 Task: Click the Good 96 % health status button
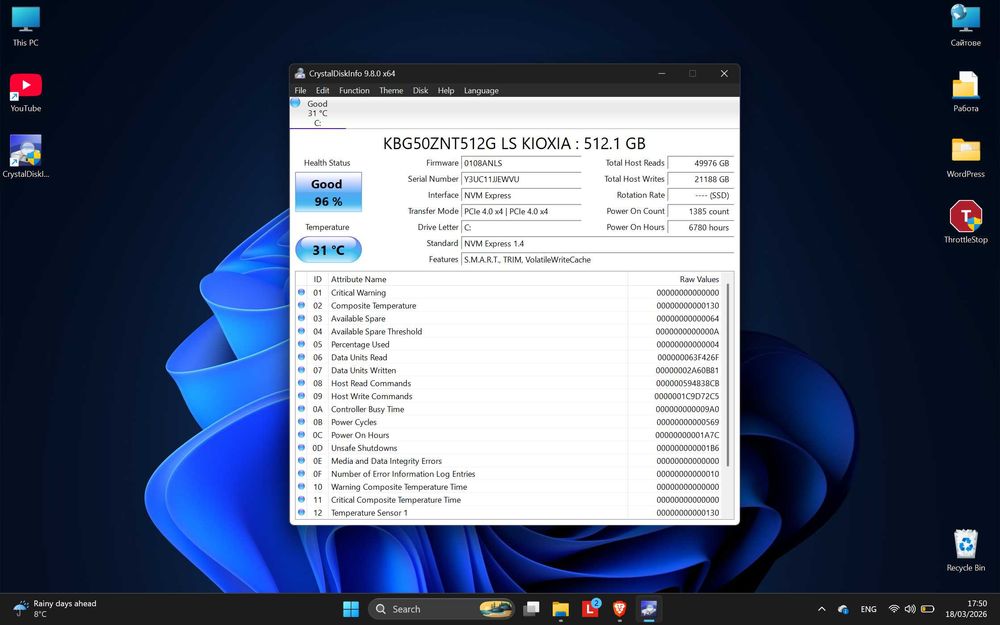[x=328, y=192]
